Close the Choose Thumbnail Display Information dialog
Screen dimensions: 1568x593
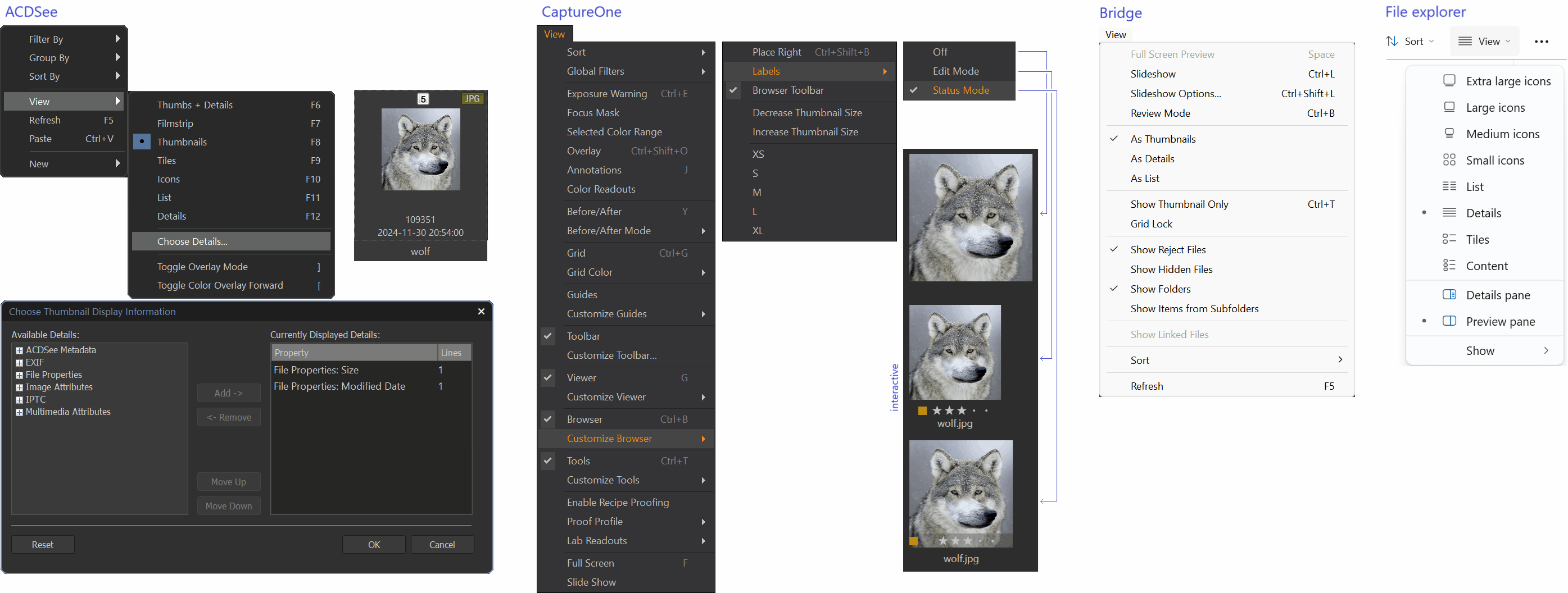[481, 312]
